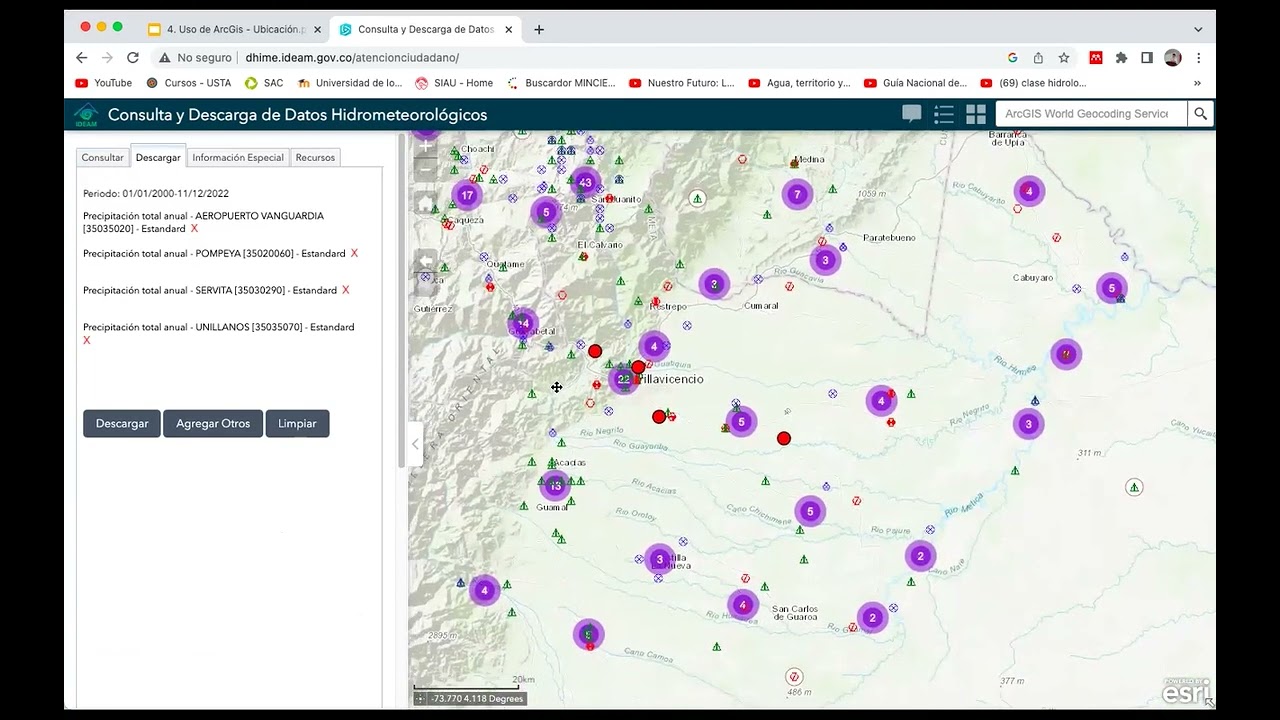This screenshot has width=1280, height=720.
Task: Go to previous map extent arrow
Action: [426, 260]
